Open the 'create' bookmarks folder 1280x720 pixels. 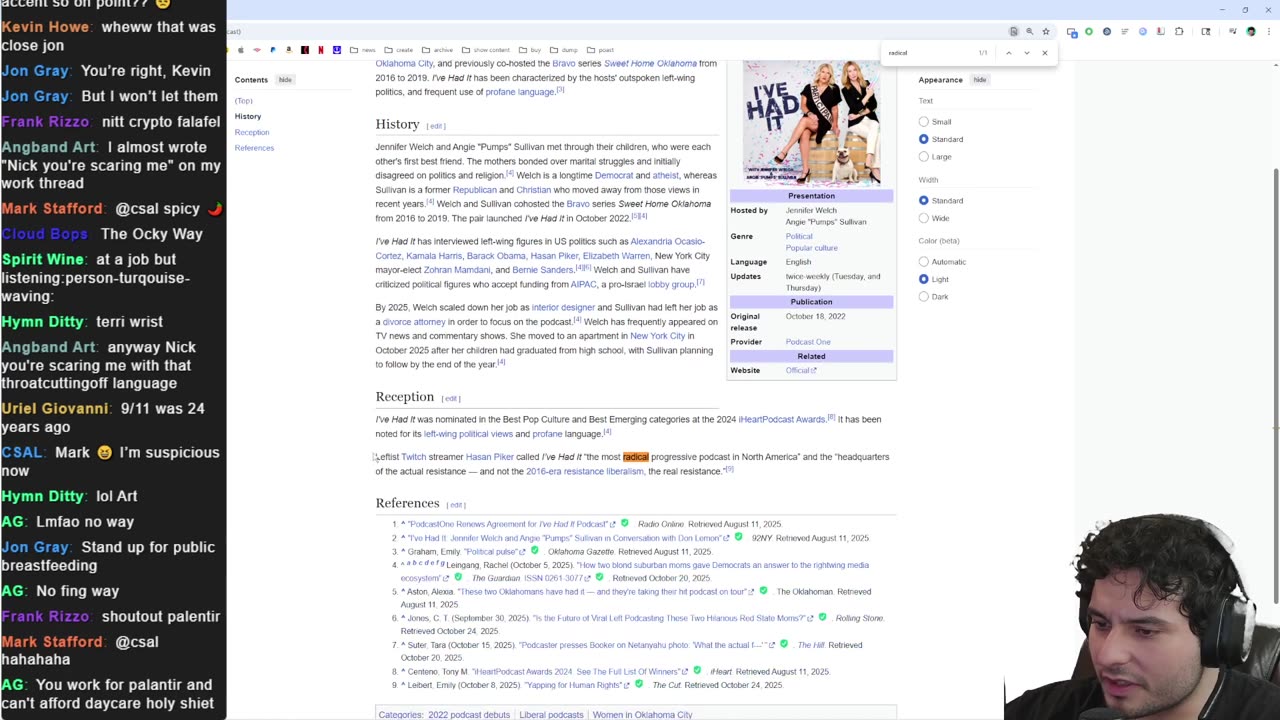pyautogui.click(x=398, y=50)
